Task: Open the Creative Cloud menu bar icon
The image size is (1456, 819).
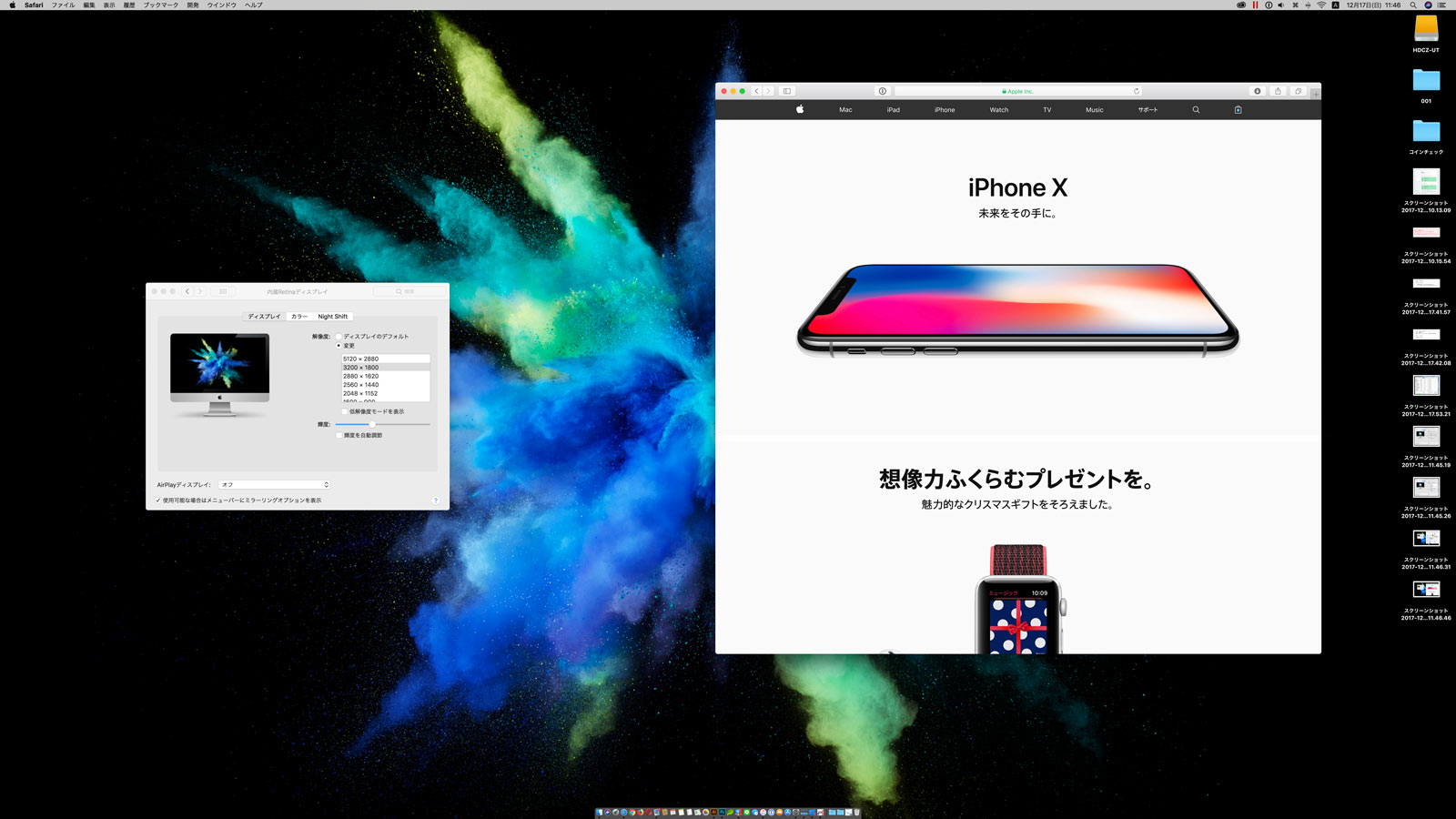Action: coord(1241,5)
